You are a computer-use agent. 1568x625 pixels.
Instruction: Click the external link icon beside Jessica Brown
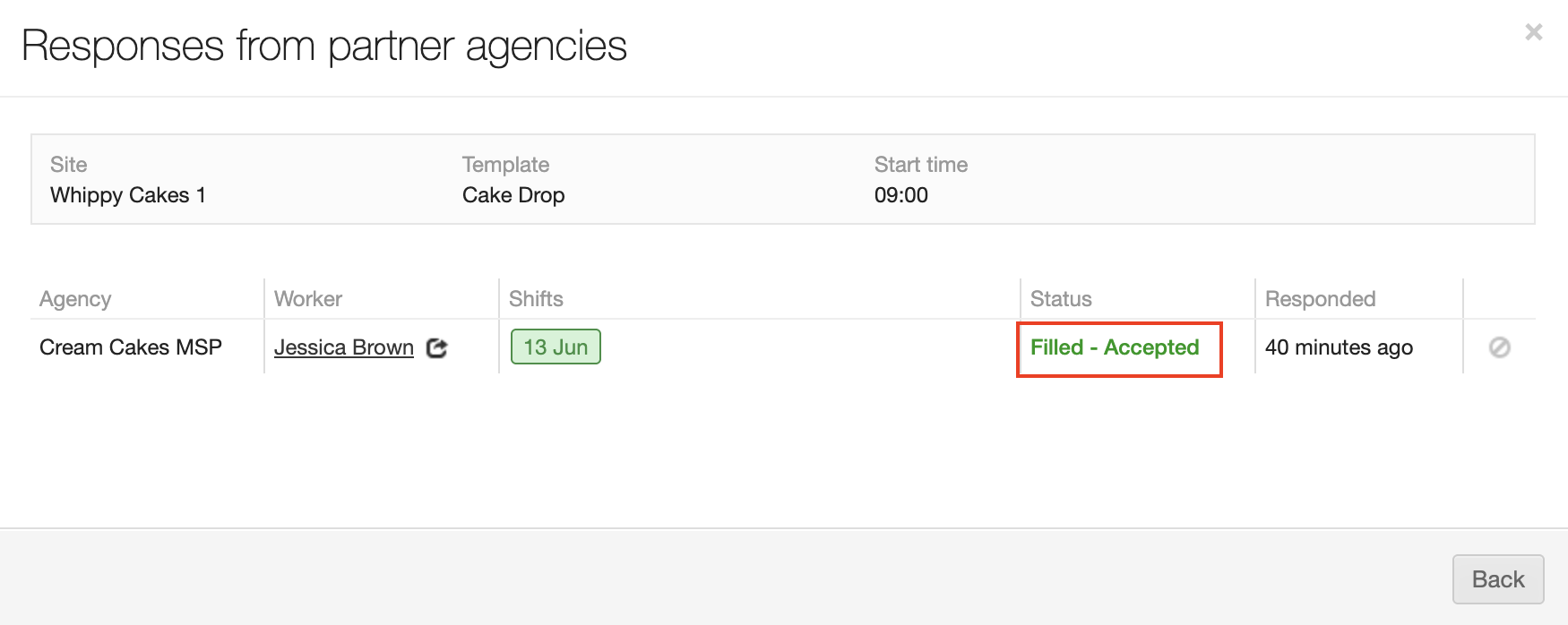[x=436, y=347]
